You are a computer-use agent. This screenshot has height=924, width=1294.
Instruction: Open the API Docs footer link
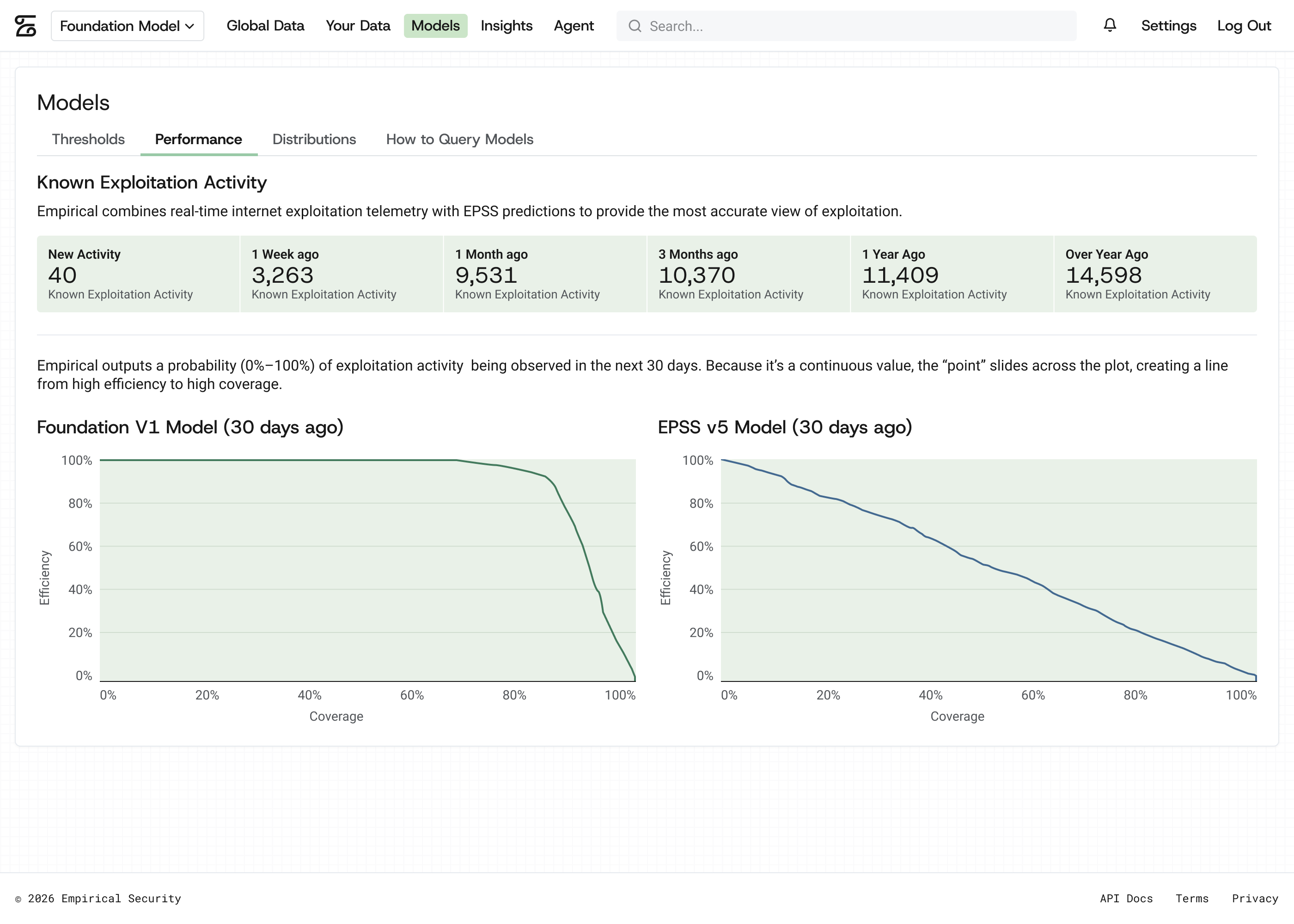pos(1126,899)
